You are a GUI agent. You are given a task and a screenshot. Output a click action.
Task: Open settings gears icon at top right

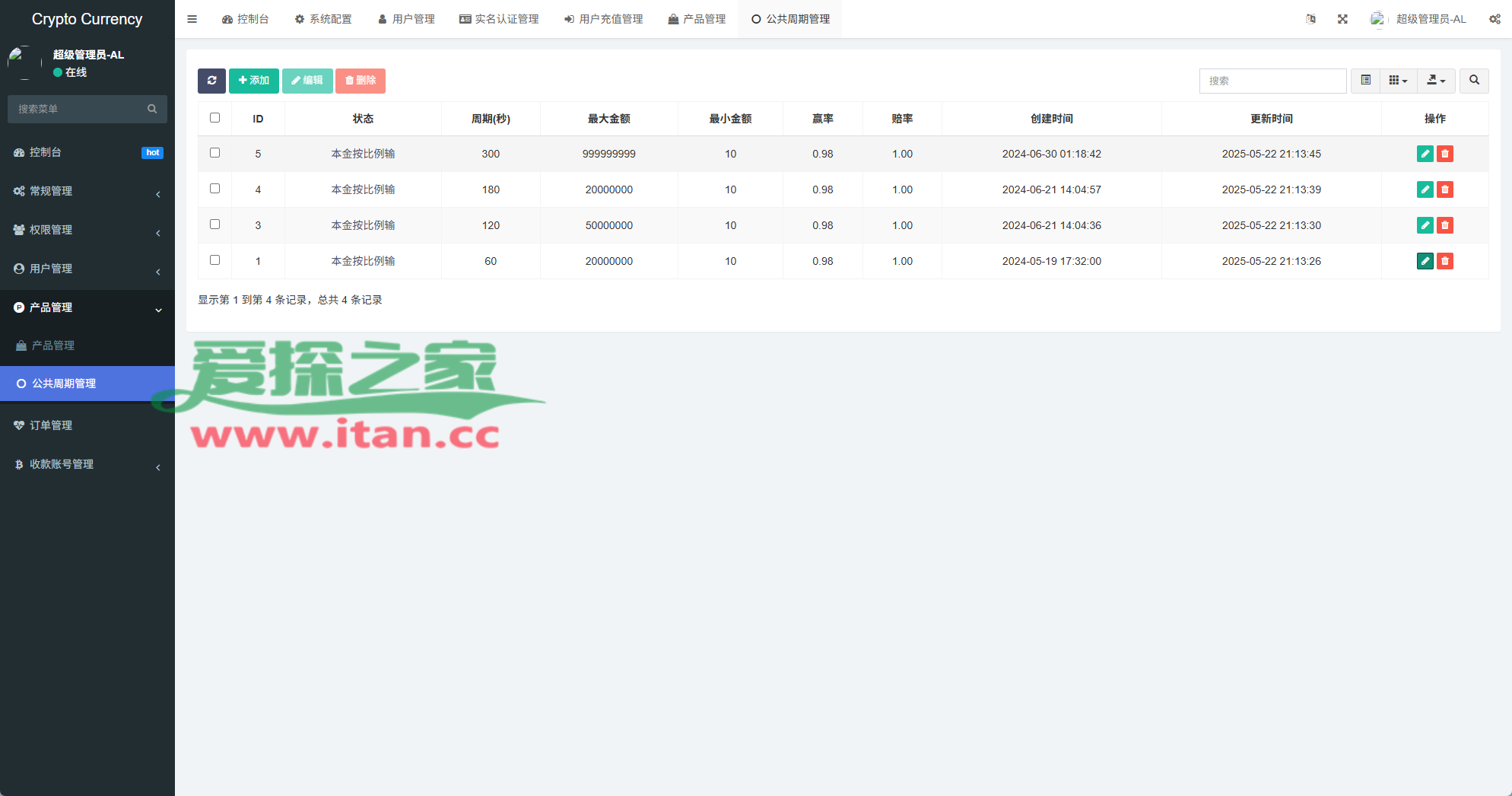tap(1494, 19)
